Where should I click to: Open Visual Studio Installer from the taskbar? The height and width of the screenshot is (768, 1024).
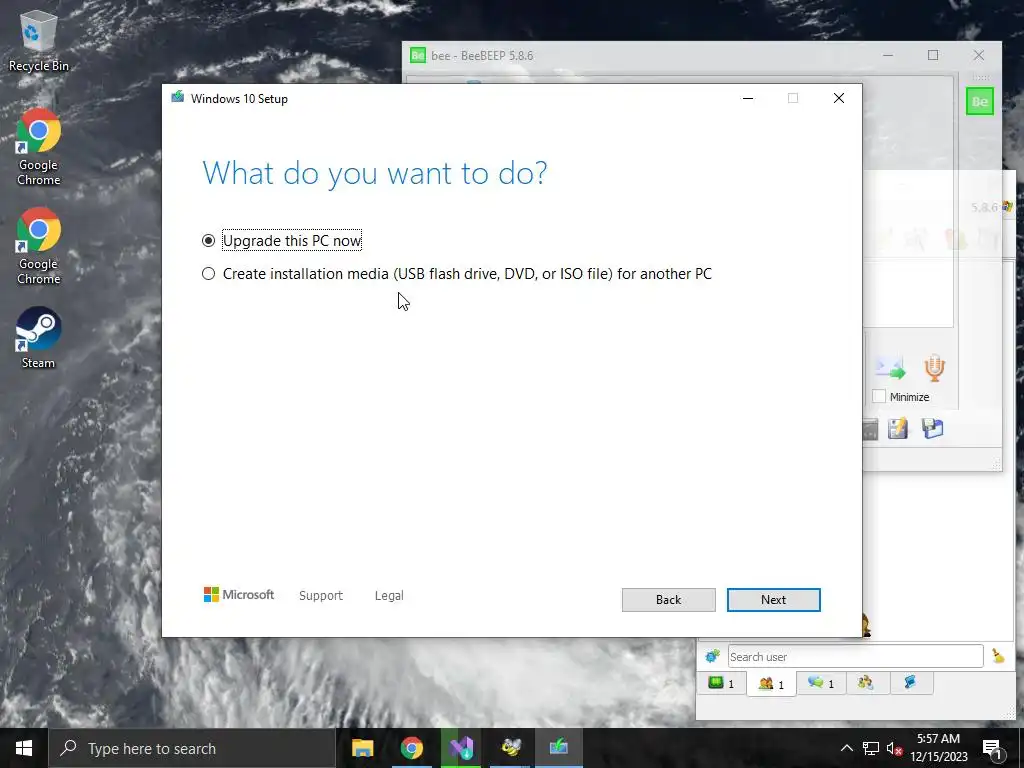pos(461,748)
